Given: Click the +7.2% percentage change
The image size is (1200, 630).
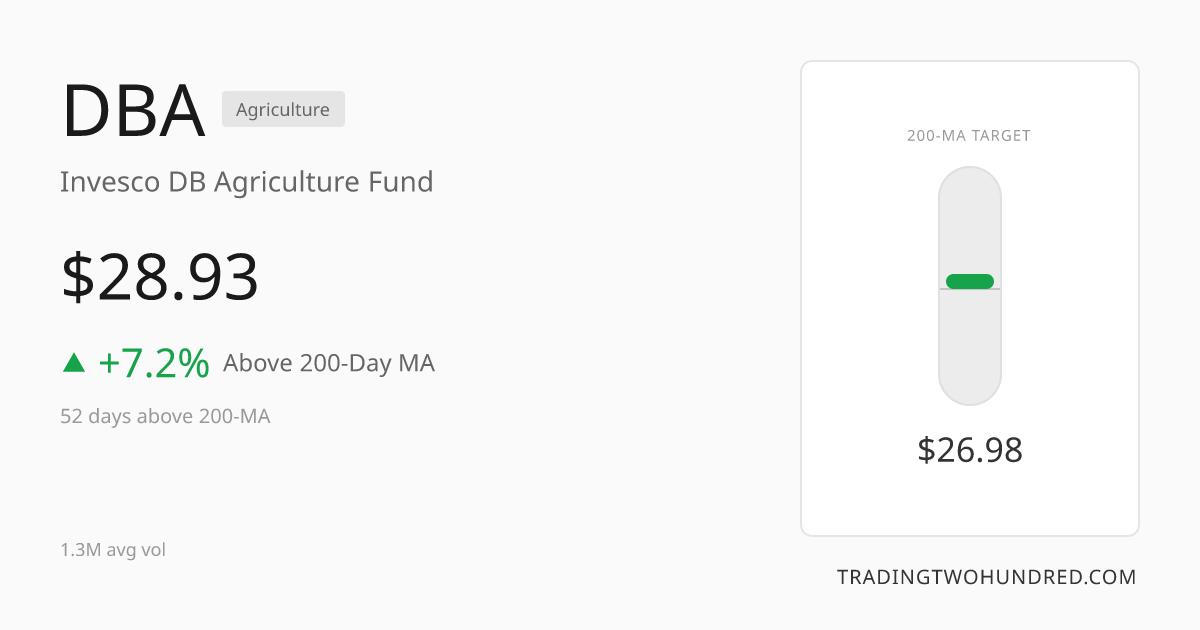Looking at the screenshot, I should pos(153,363).
